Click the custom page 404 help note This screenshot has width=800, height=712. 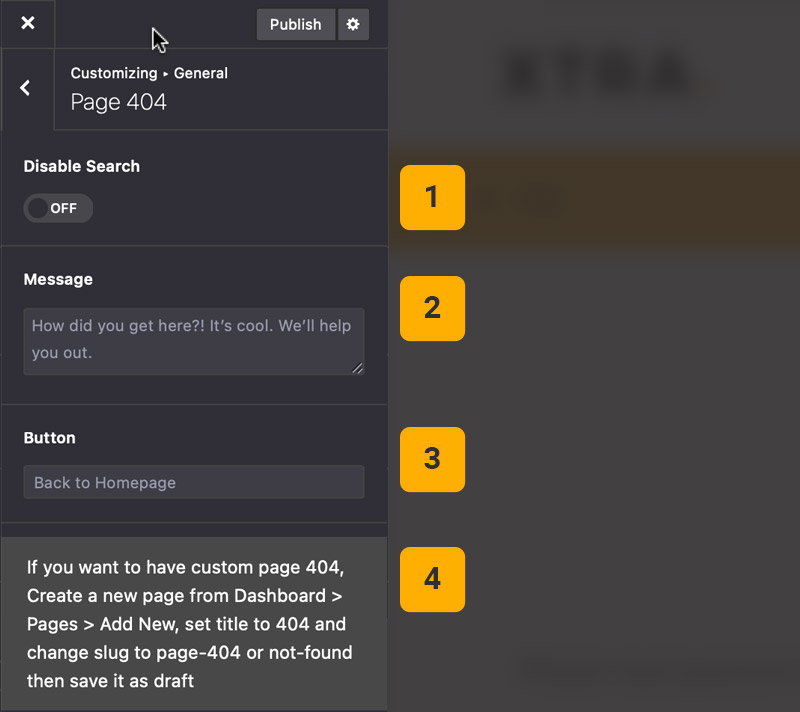(190, 624)
